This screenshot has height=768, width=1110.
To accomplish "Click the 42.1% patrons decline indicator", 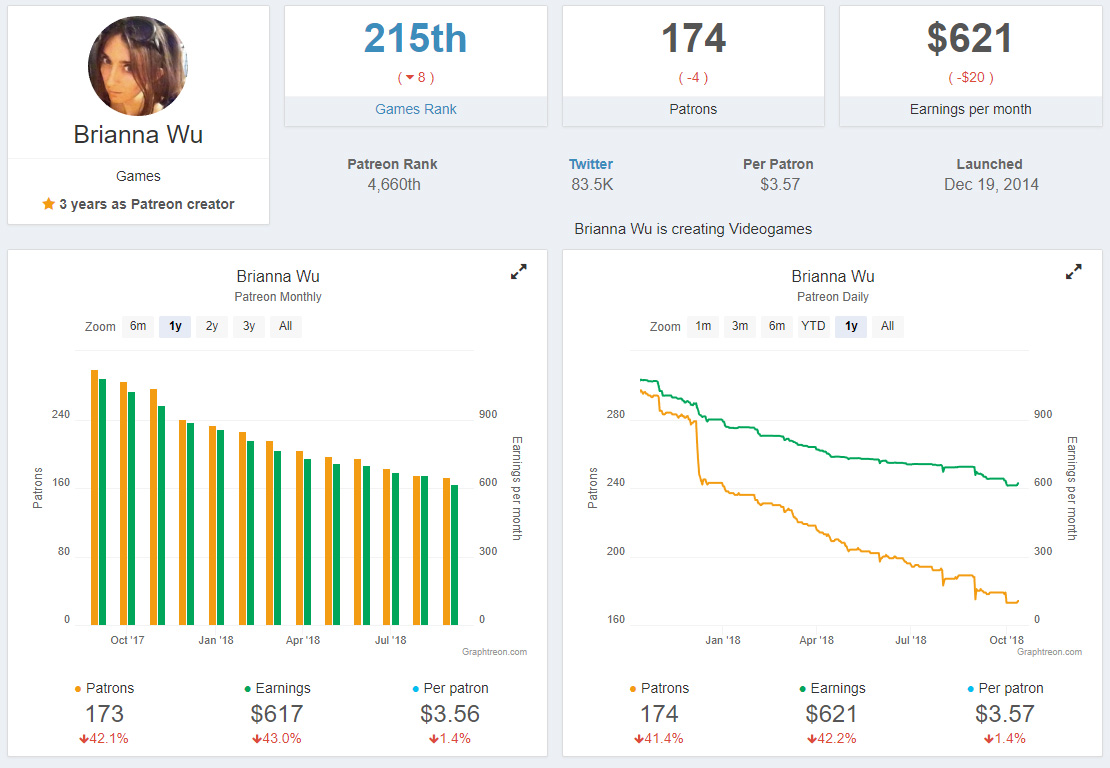I will [104, 738].
